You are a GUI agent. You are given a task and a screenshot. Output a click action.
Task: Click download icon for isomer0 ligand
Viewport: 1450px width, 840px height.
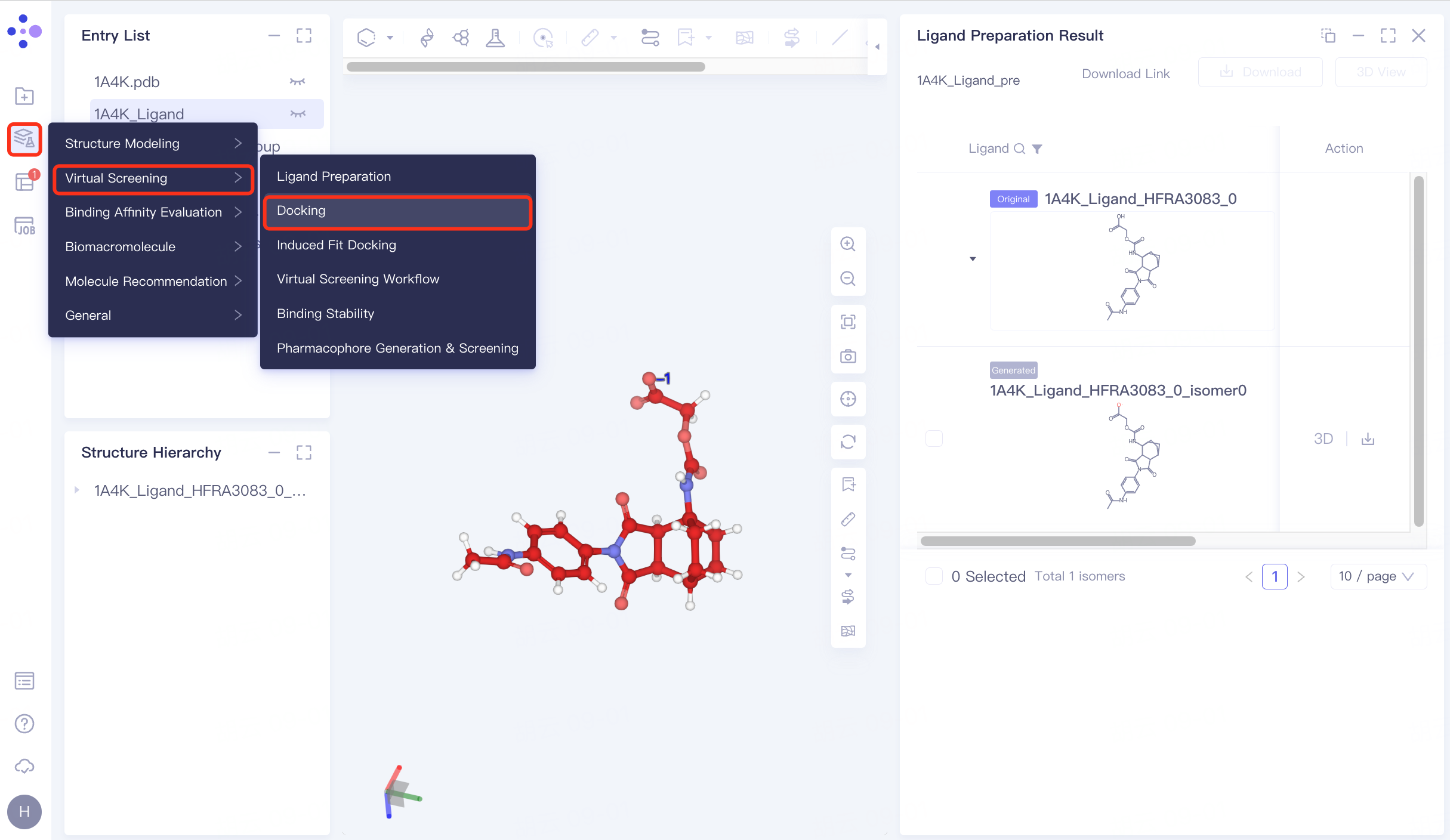coord(1368,440)
